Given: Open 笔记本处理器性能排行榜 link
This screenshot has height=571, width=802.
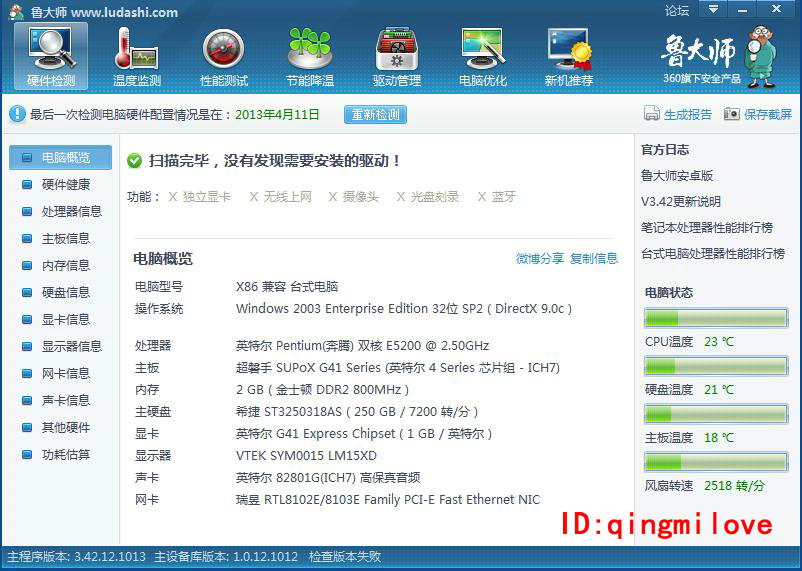Looking at the screenshot, I should coord(707,228).
